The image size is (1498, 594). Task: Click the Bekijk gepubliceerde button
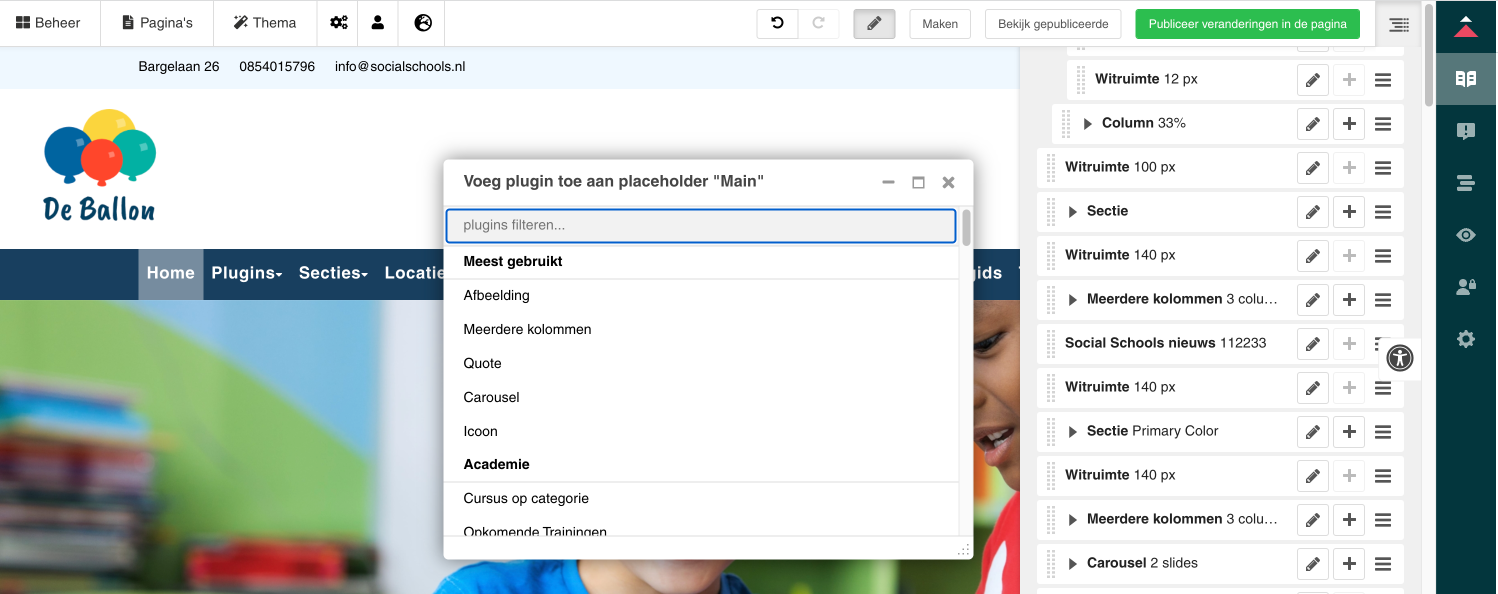point(1053,23)
